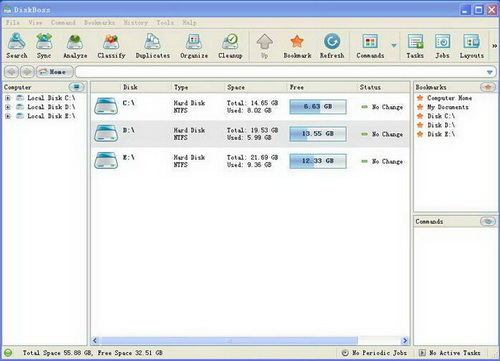Open the address bar dropdown arrow
The width and height of the screenshot is (500, 361).
tap(489, 72)
